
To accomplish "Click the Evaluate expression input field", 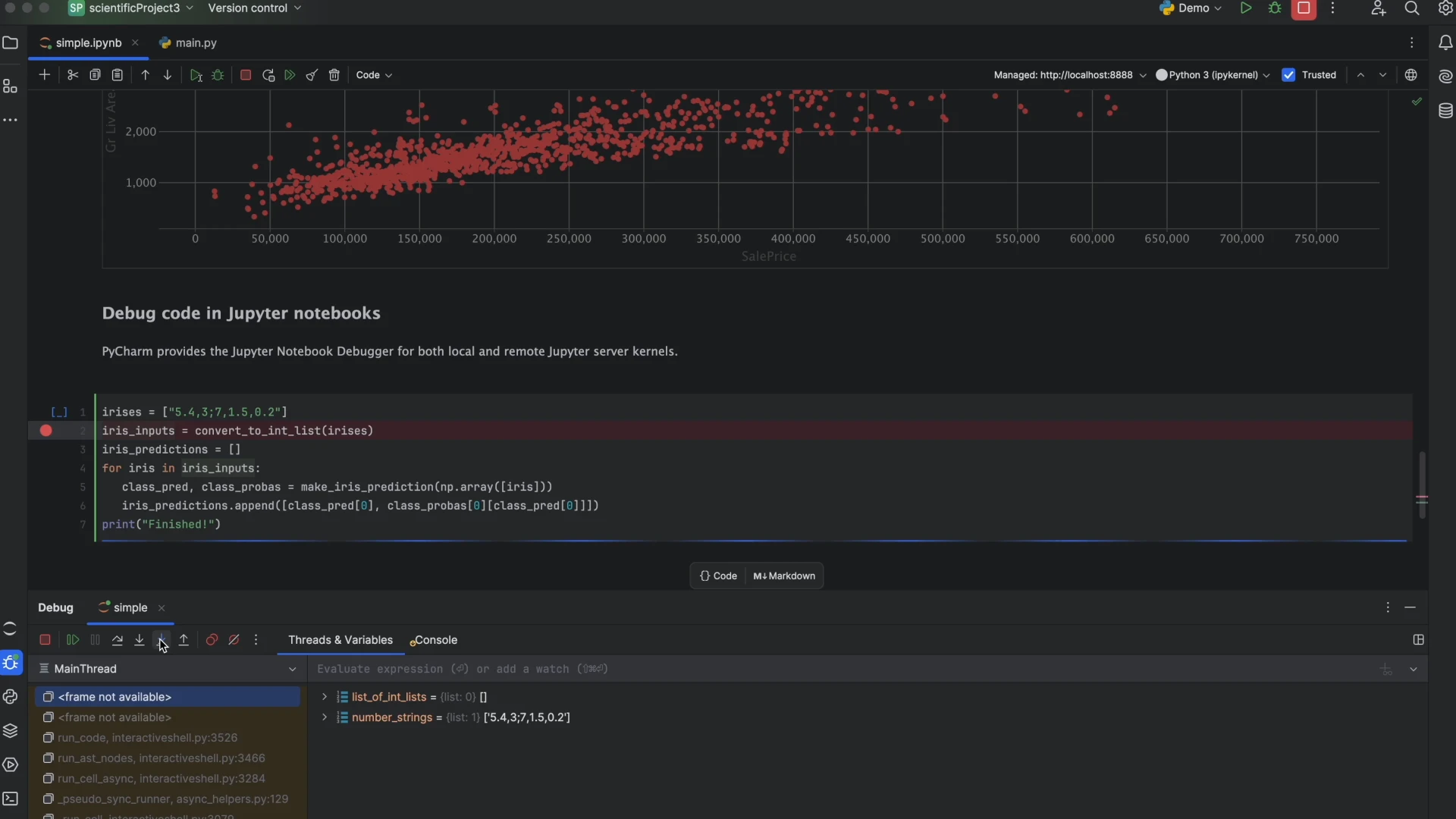I will click(x=842, y=669).
